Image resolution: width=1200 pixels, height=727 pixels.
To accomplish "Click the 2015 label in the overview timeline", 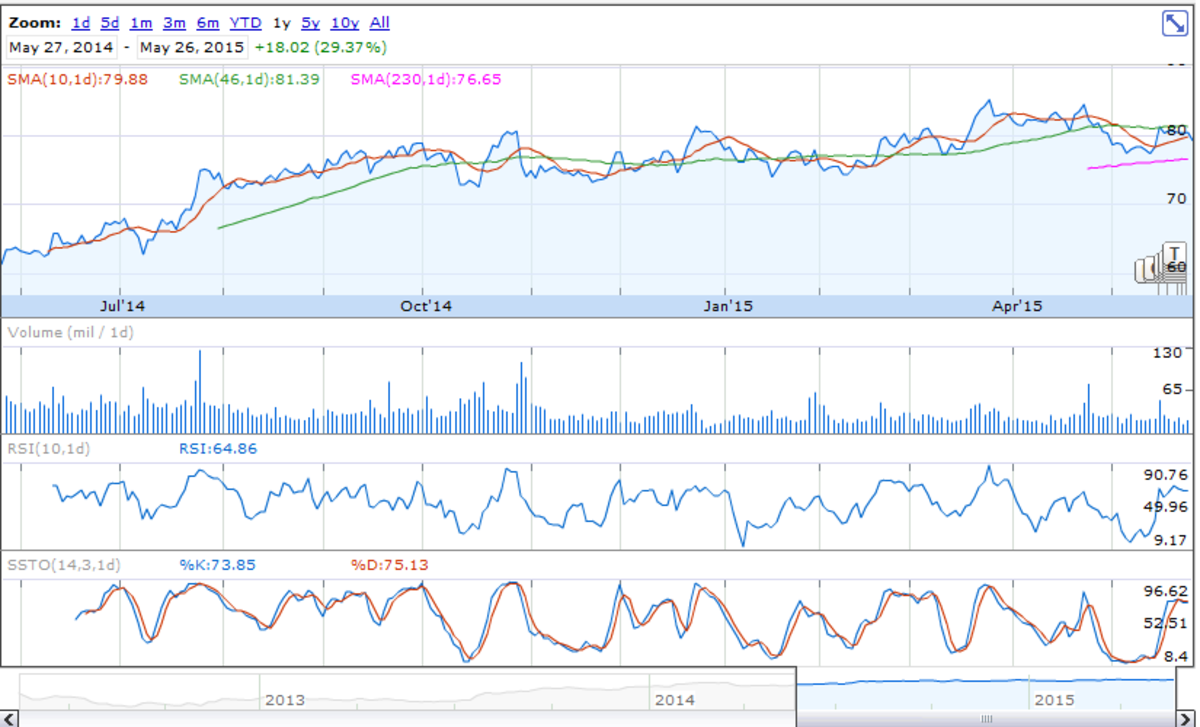I will pos(1054,700).
